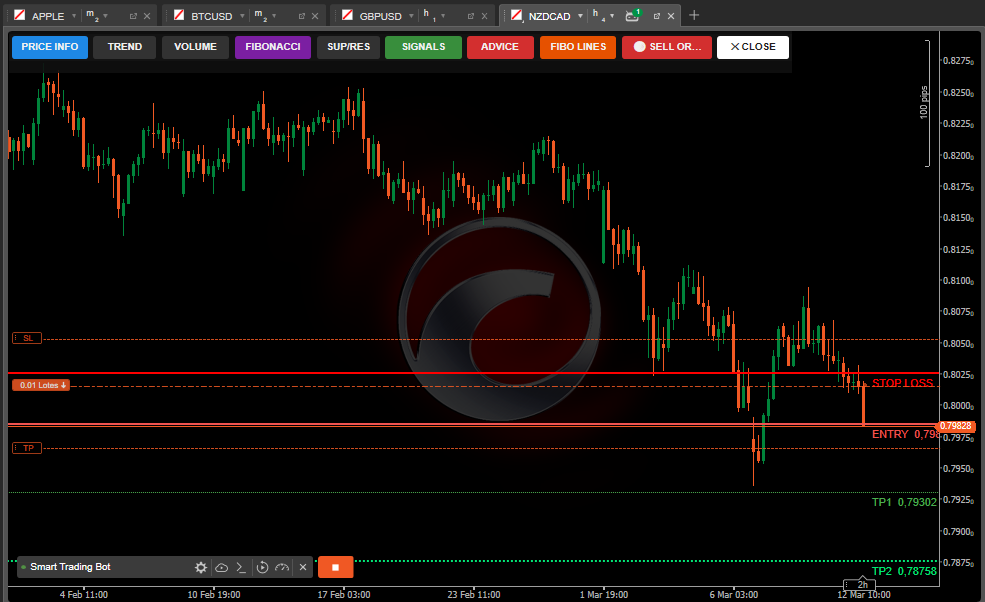Open the h4 timeframe dropdown
The image size is (985, 602).
pyautogui.click(x=614, y=16)
